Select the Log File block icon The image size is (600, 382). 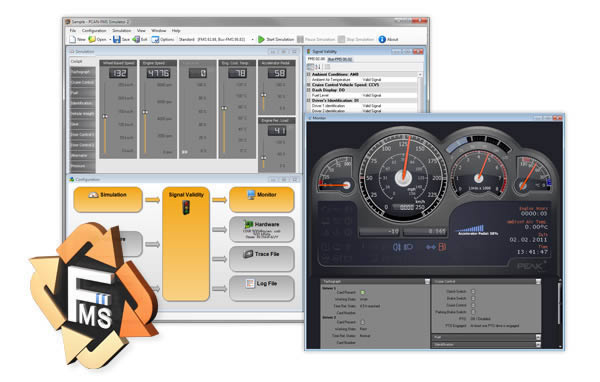pos(249,283)
